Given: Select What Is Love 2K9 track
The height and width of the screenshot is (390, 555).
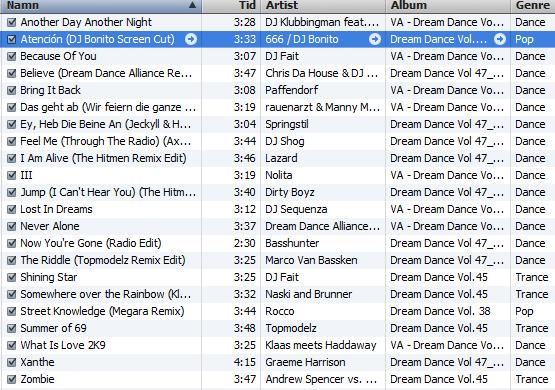Looking at the screenshot, I should [278, 345].
